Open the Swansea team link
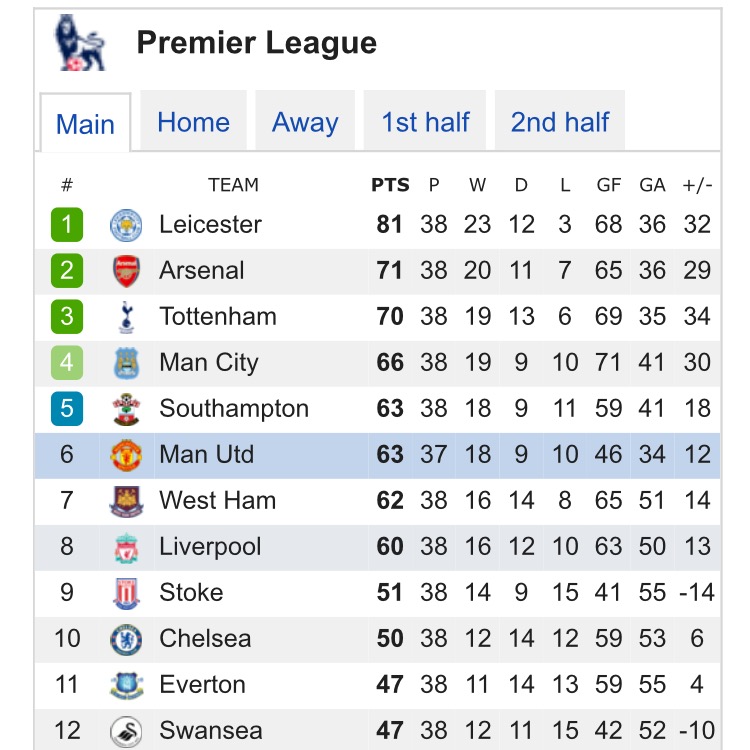 point(210,731)
